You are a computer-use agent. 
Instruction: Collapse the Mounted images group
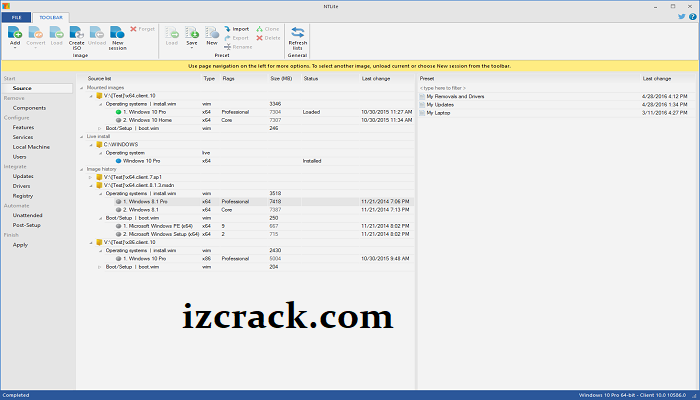(82, 88)
